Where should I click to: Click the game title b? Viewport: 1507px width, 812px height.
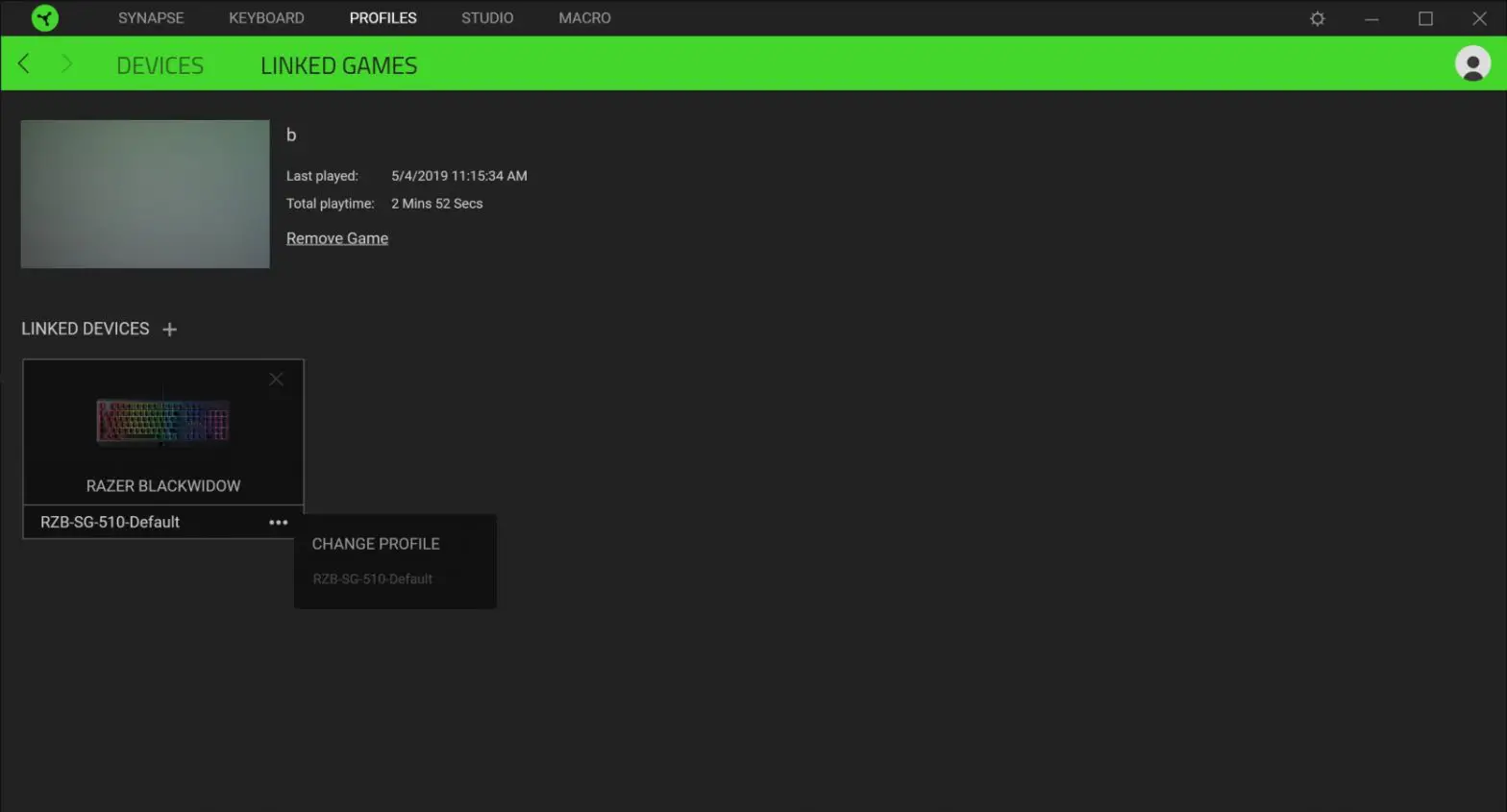[291, 135]
